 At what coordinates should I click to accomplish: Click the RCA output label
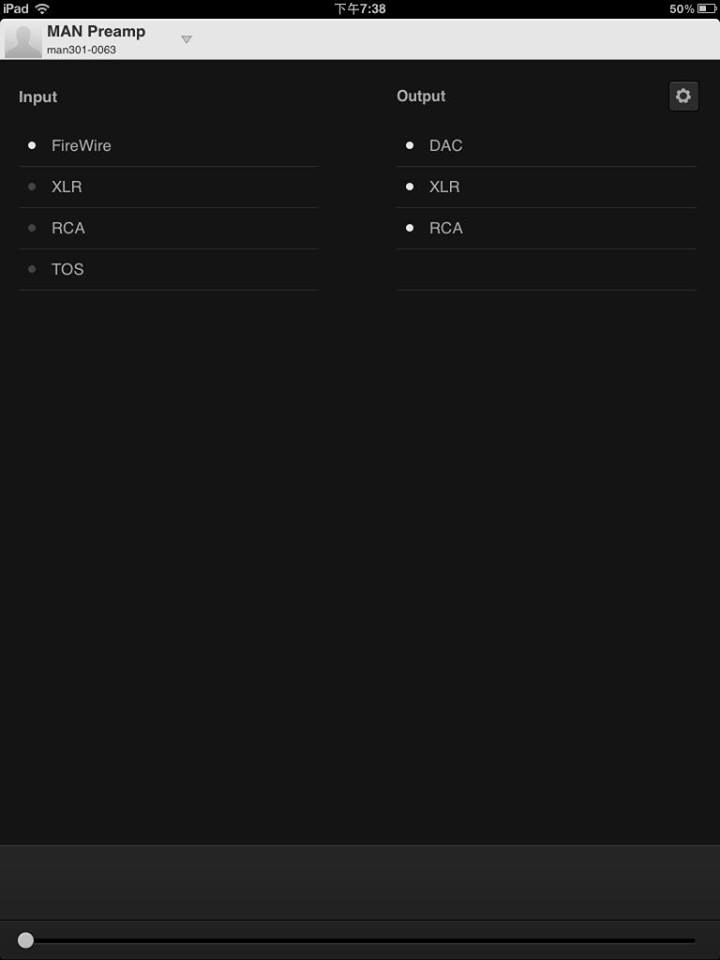(446, 228)
